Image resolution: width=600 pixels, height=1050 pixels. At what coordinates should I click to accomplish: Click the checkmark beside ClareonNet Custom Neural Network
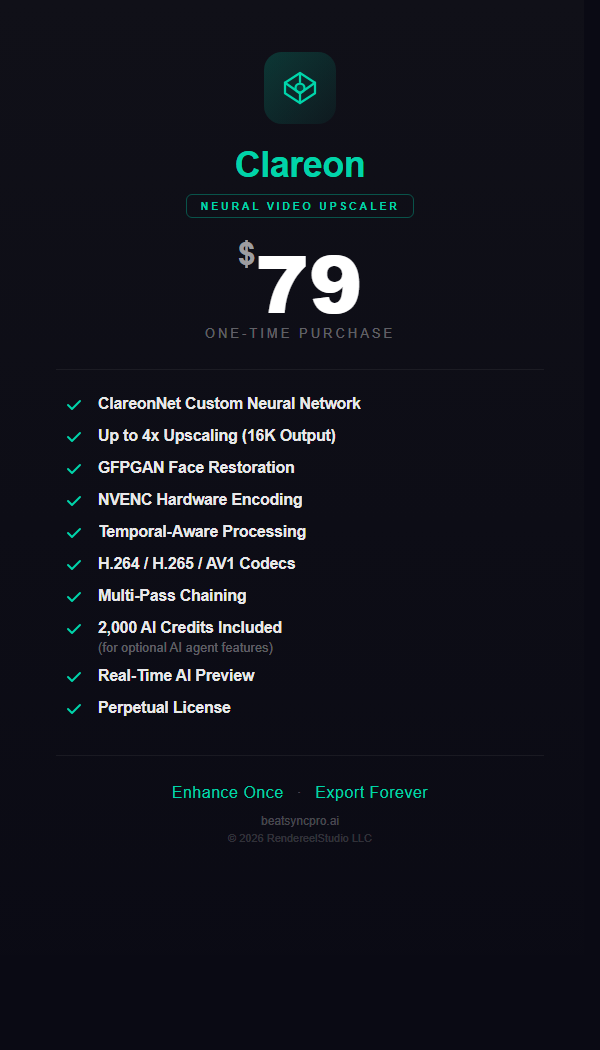(x=74, y=405)
